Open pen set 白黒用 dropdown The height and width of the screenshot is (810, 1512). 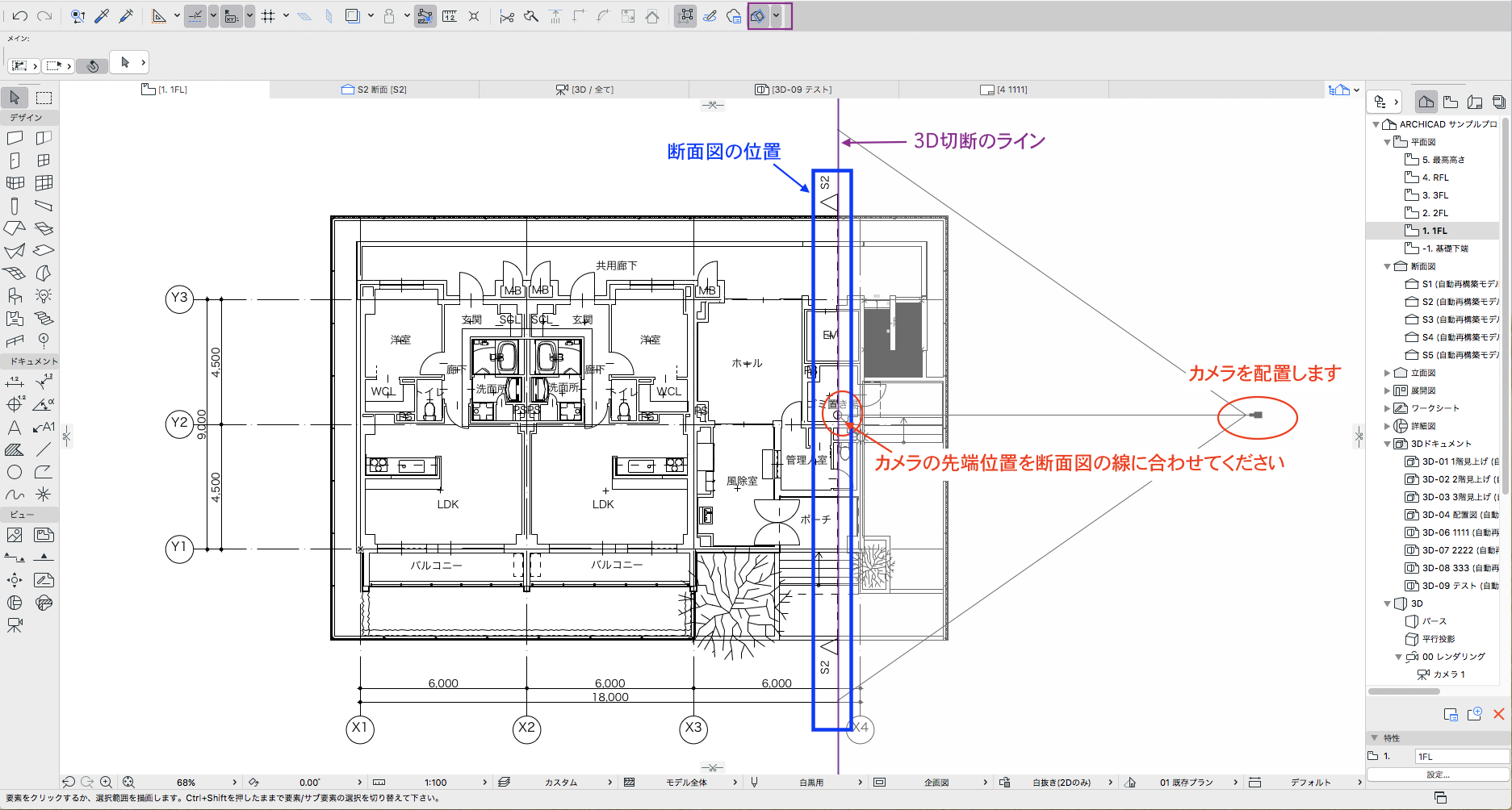coord(861,783)
